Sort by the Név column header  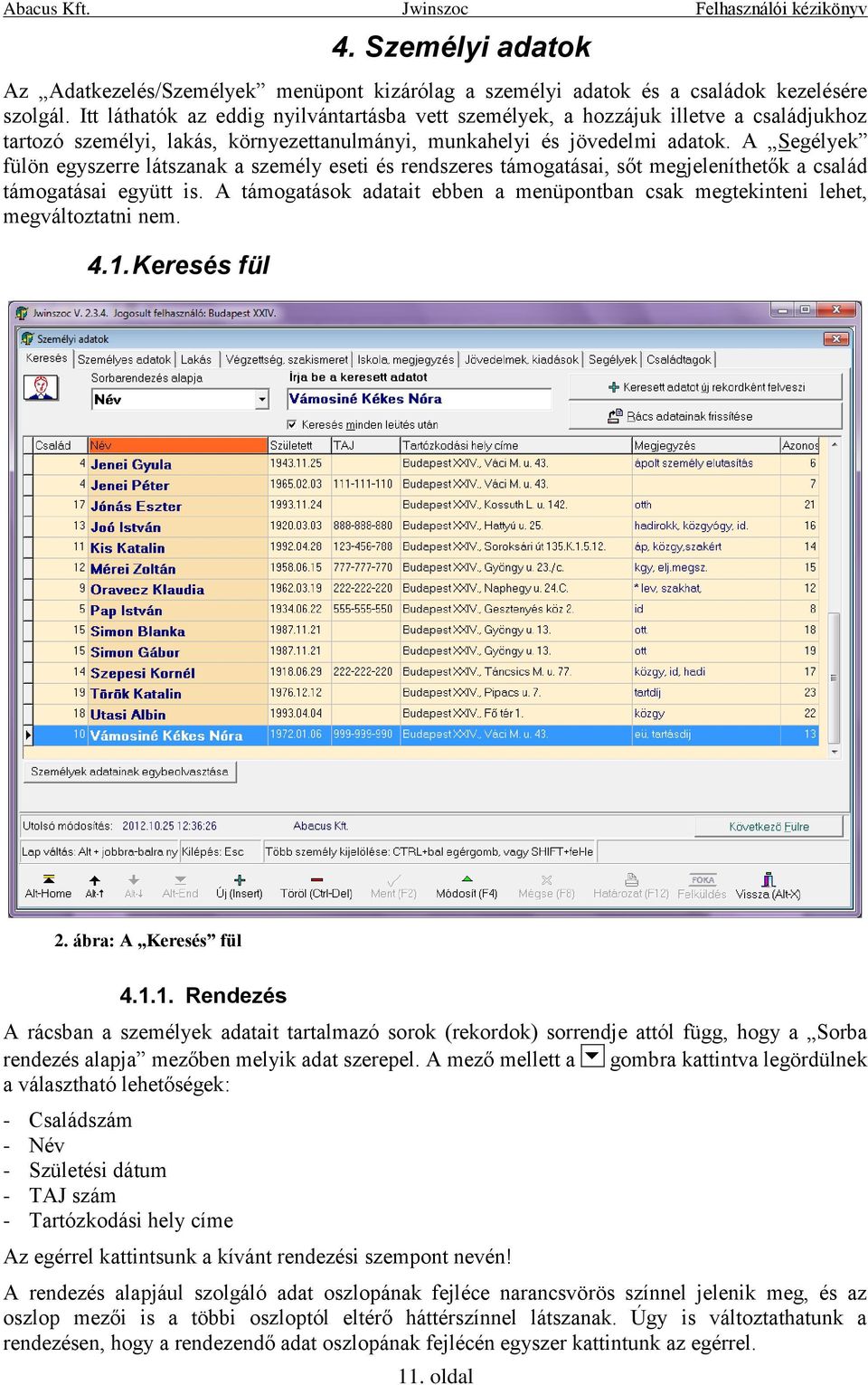click(177, 445)
